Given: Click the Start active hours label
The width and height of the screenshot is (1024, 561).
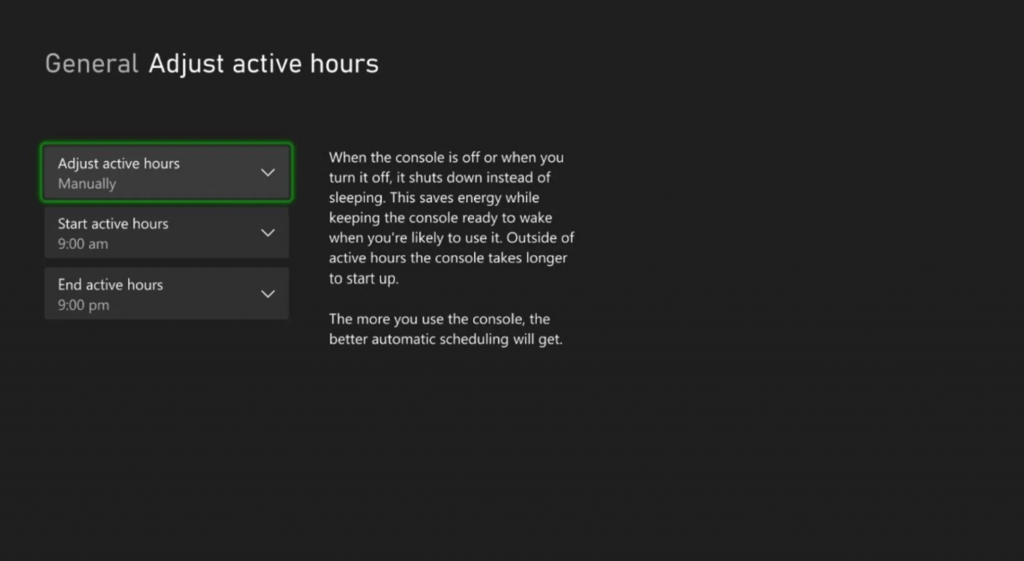Looking at the screenshot, I should (113, 224).
